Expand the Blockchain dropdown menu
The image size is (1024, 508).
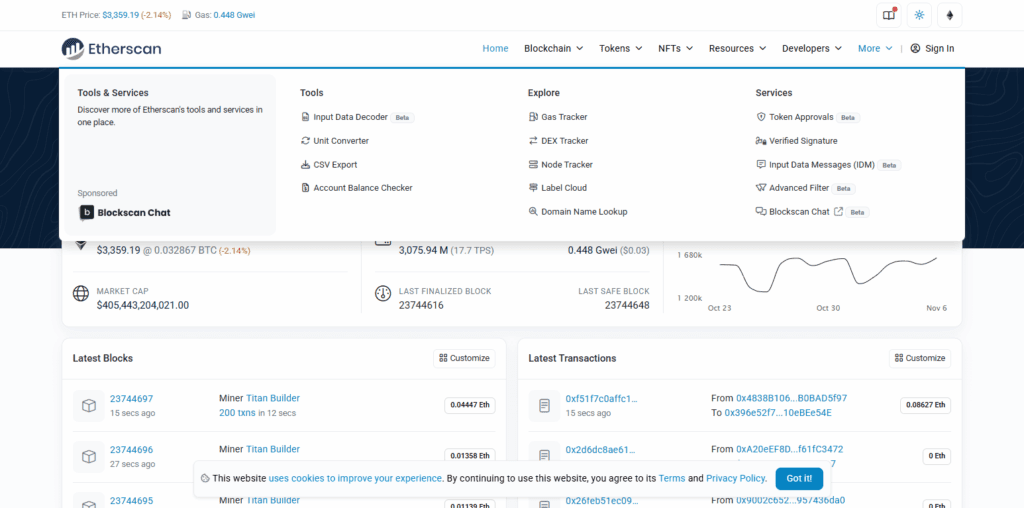[x=553, y=48]
